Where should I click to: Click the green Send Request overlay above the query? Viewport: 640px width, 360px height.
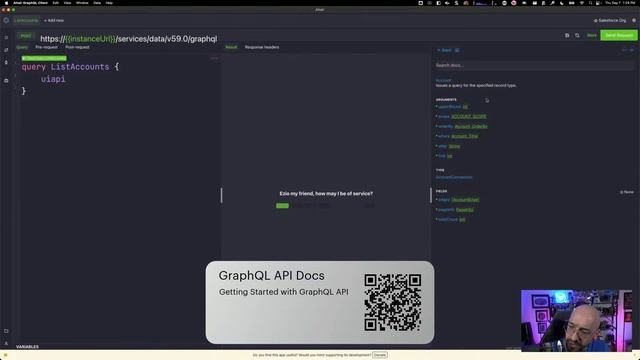pos(44,58)
